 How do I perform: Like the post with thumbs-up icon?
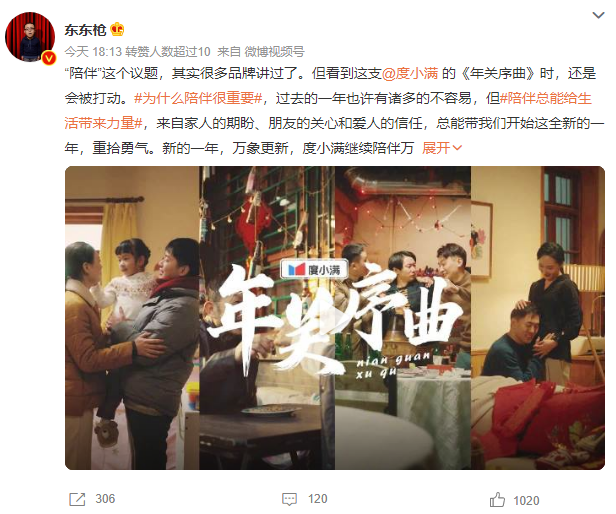click(497, 500)
